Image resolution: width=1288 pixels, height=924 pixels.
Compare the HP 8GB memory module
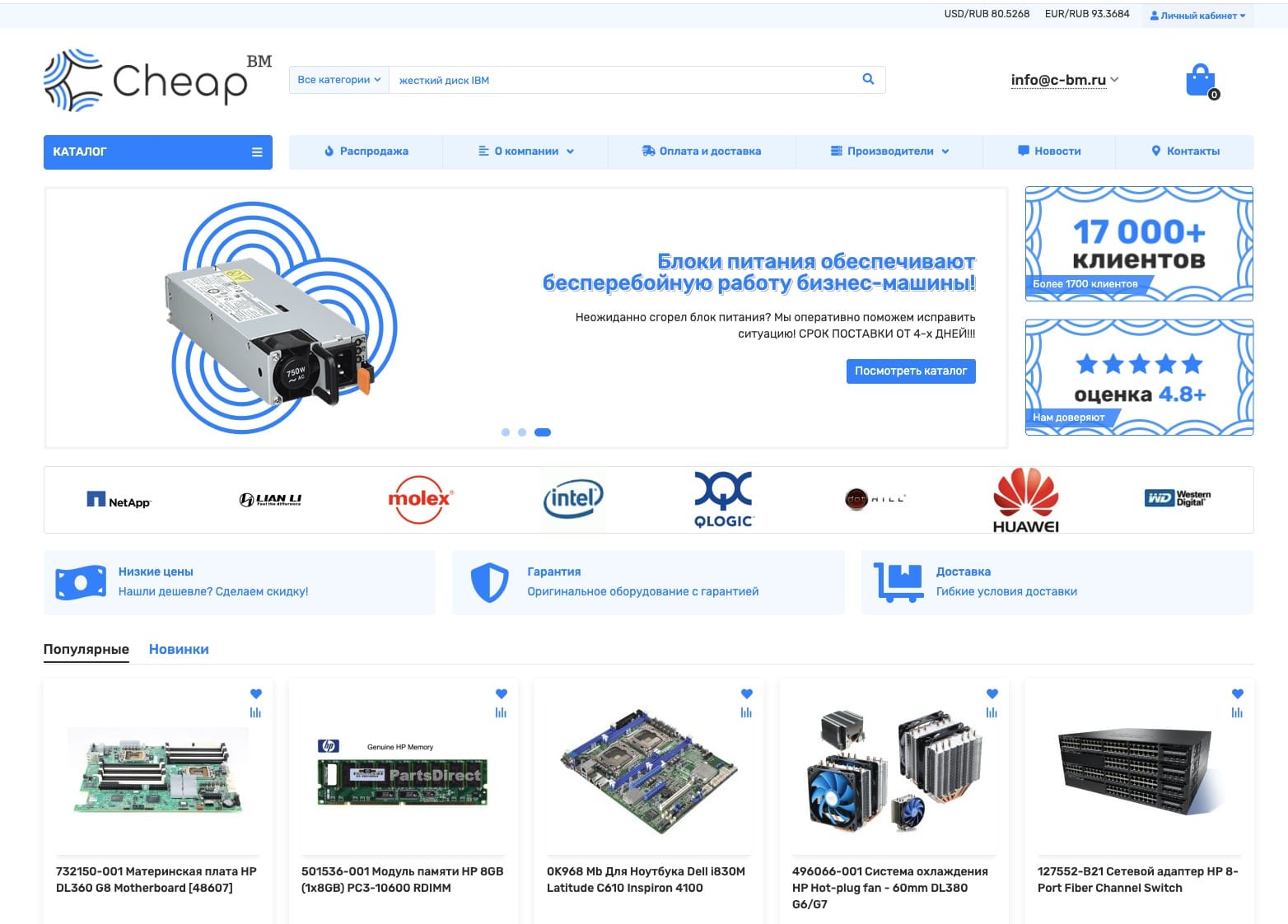click(501, 712)
